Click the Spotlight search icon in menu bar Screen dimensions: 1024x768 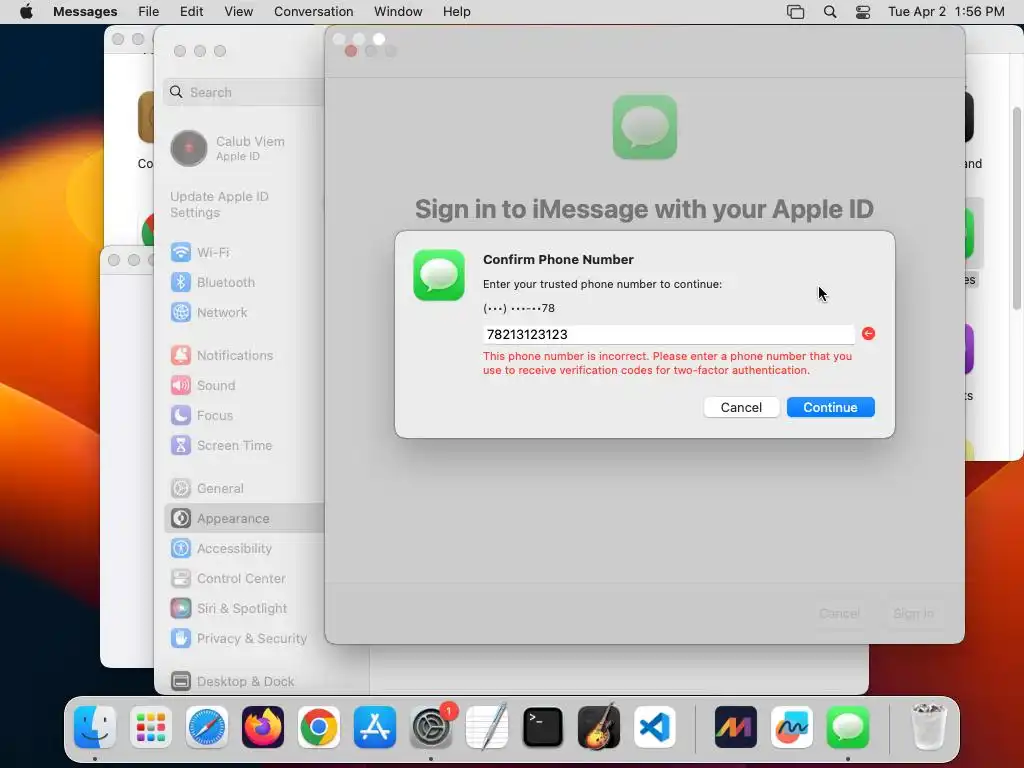[x=830, y=12]
